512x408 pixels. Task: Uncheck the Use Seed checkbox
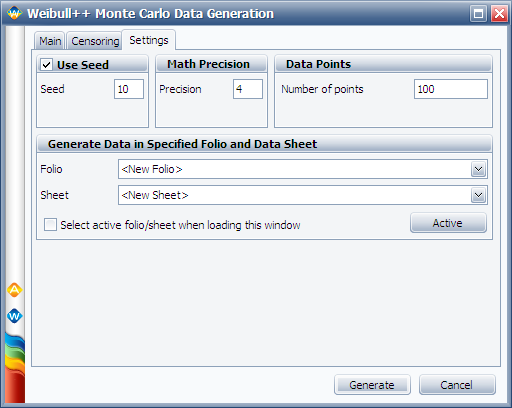point(46,65)
